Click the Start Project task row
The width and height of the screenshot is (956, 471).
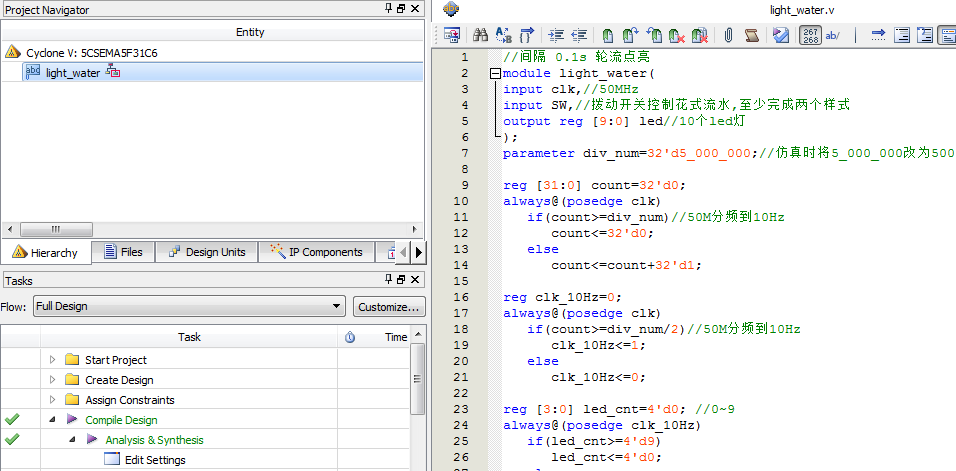tap(116, 360)
